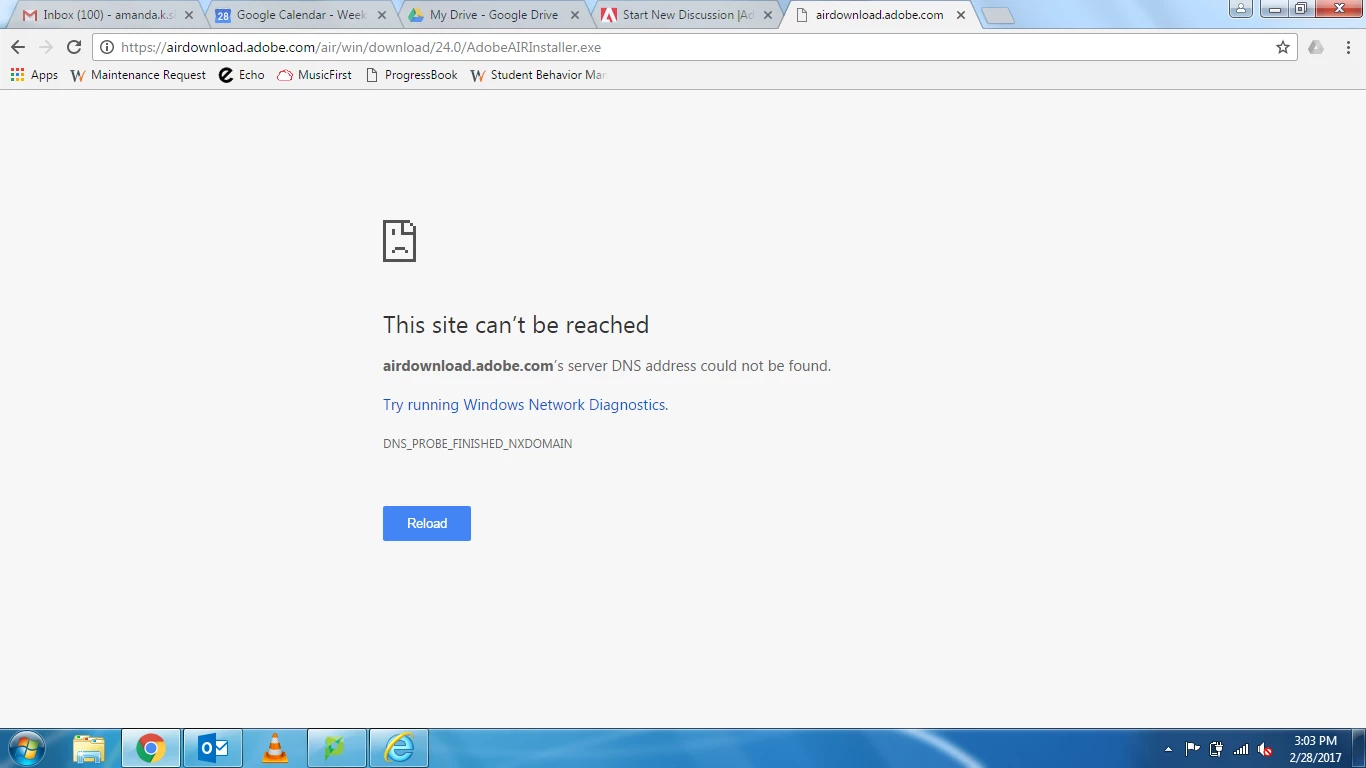Open Chrome's three-dot menu
The width and height of the screenshot is (1366, 768).
point(1348,47)
